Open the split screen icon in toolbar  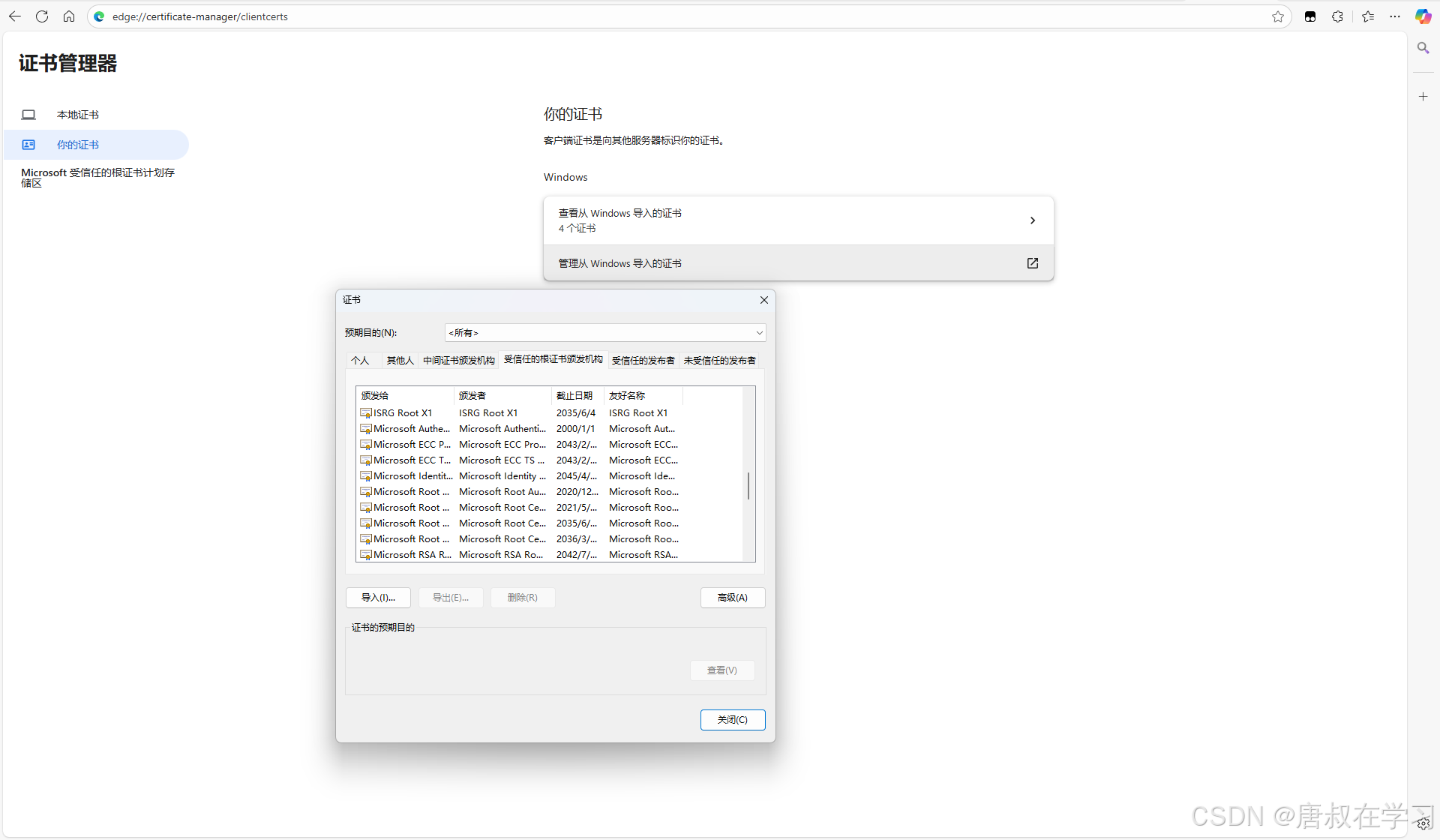[1310, 16]
